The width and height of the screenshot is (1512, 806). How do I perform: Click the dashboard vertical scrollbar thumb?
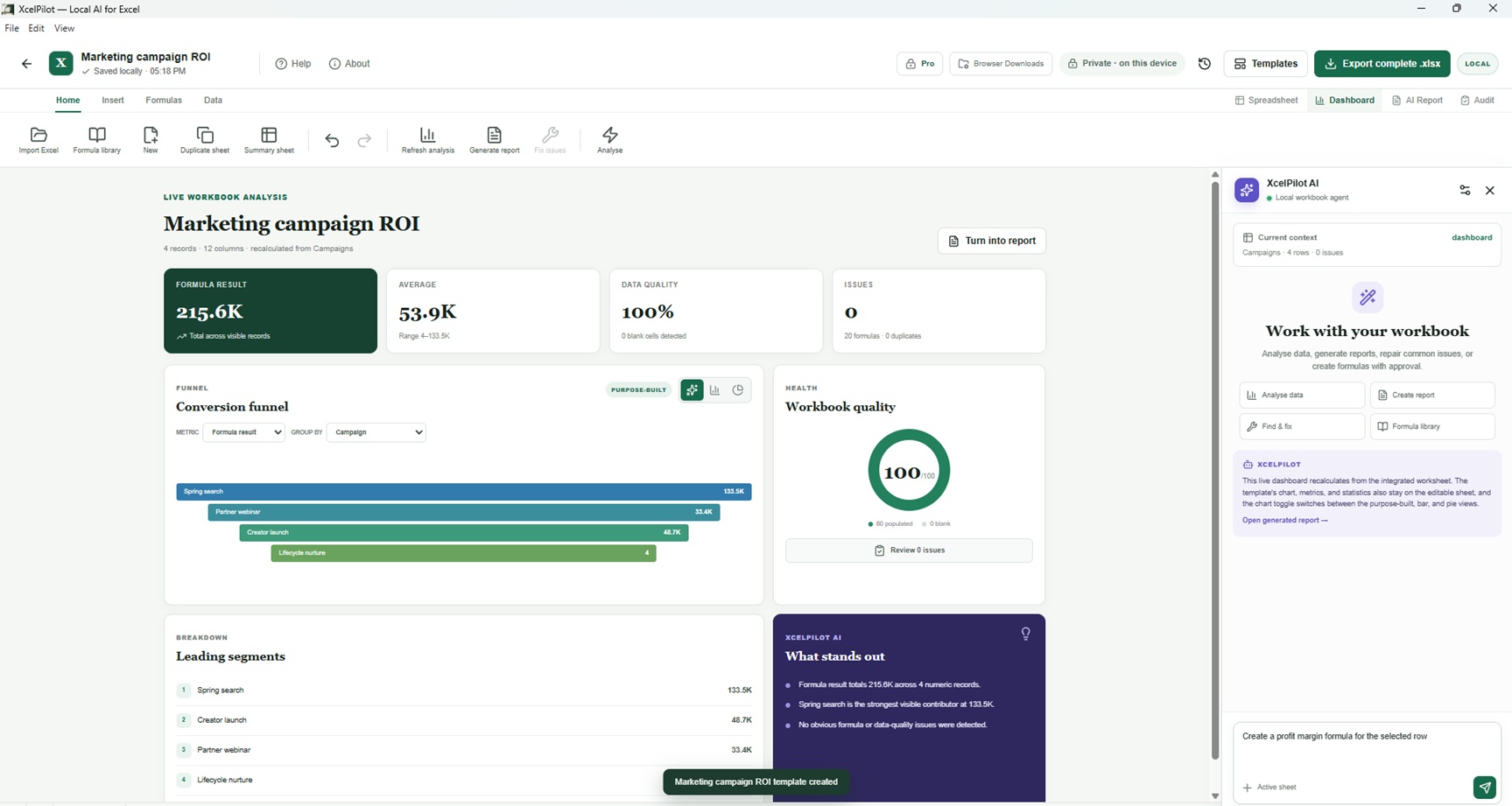click(1215, 471)
